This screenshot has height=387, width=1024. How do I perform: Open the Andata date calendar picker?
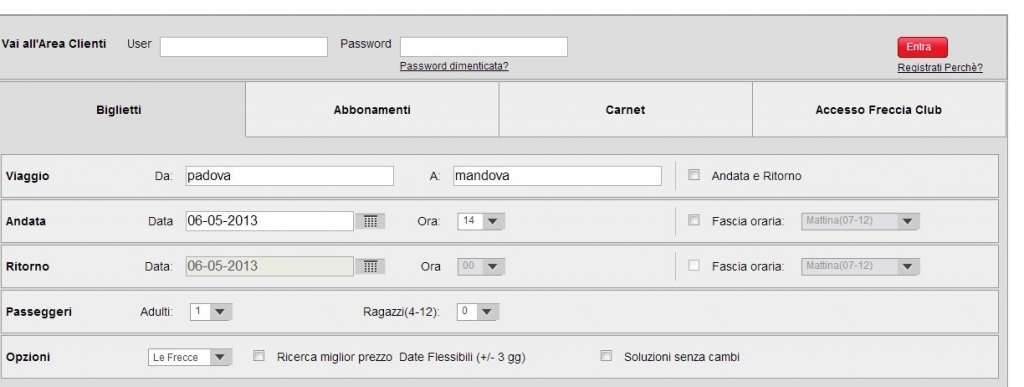[x=370, y=221]
